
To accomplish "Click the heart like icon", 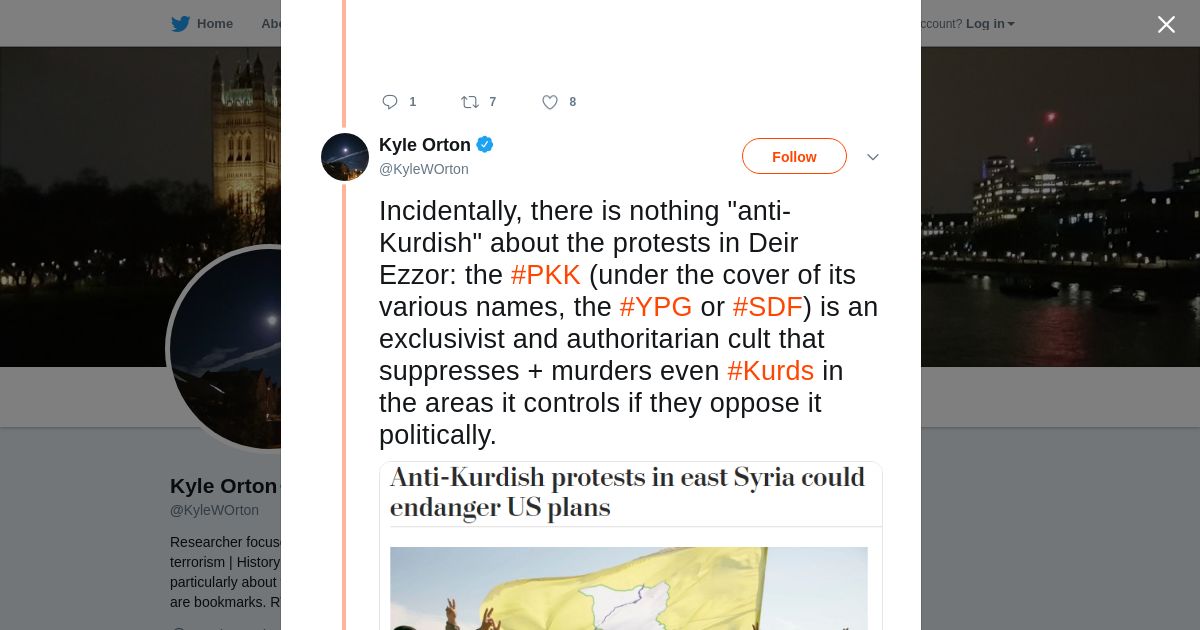I will coord(550,102).
